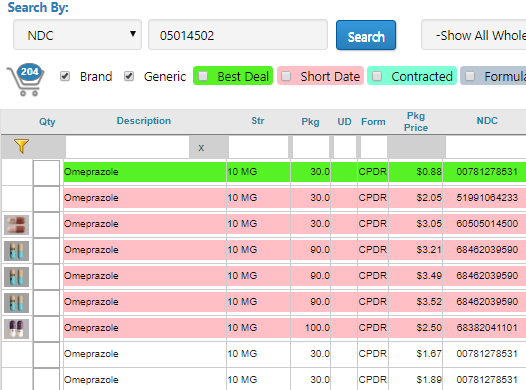Click quantity box for $3.52 Omeprazole row
This screenshot has height=390, width=526.
(x=47, y=302)
